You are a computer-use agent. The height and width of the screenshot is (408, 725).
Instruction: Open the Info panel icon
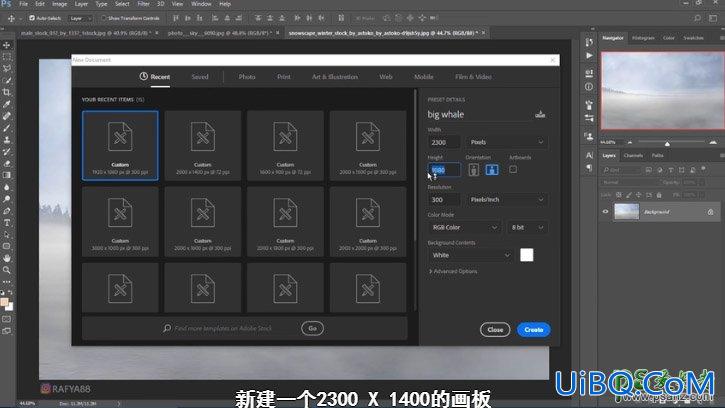(589, 87)
